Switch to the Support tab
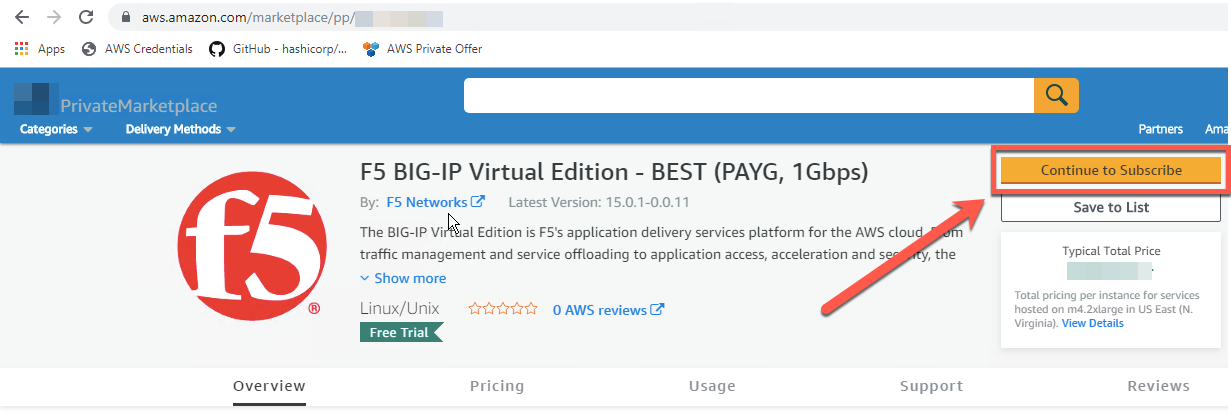Screen dimensions: 1231x417 (931, 386)
